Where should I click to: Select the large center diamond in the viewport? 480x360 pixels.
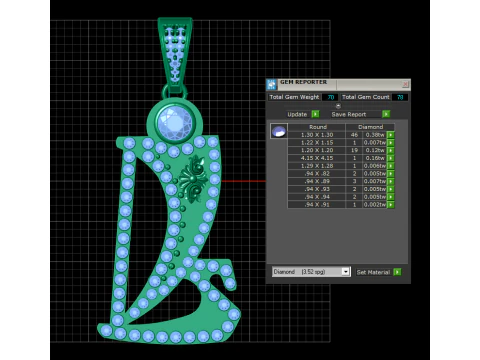(175, 123)
